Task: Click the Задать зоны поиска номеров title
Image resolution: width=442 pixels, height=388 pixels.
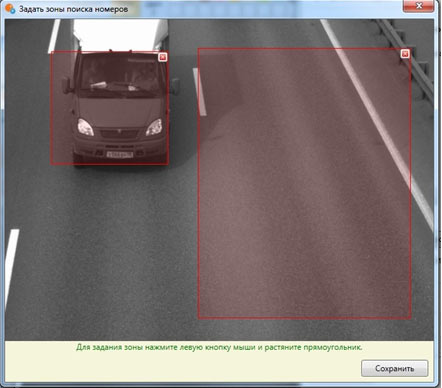Action: pyautogui.click(x=73, y=9)
